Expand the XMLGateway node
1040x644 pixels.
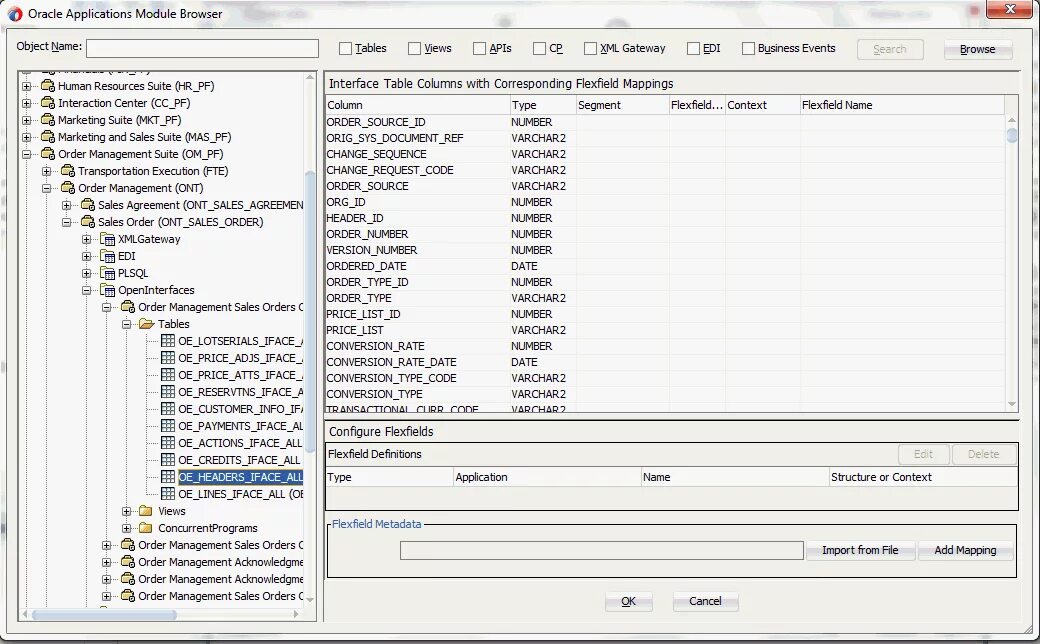click(x=86, y=239)
